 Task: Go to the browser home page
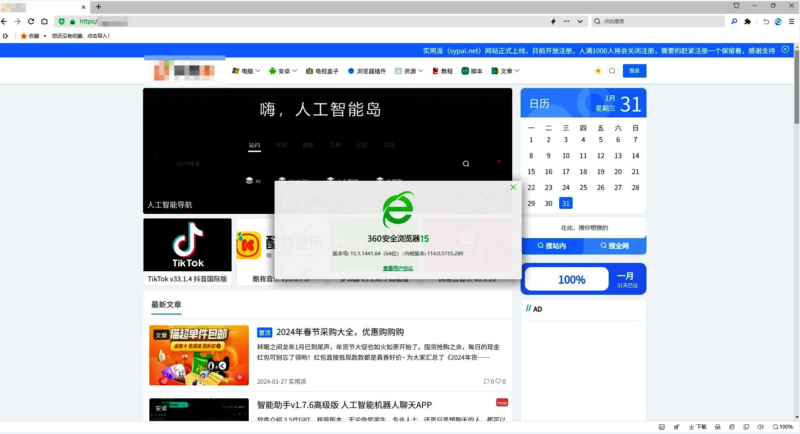(x=44, y=21)
